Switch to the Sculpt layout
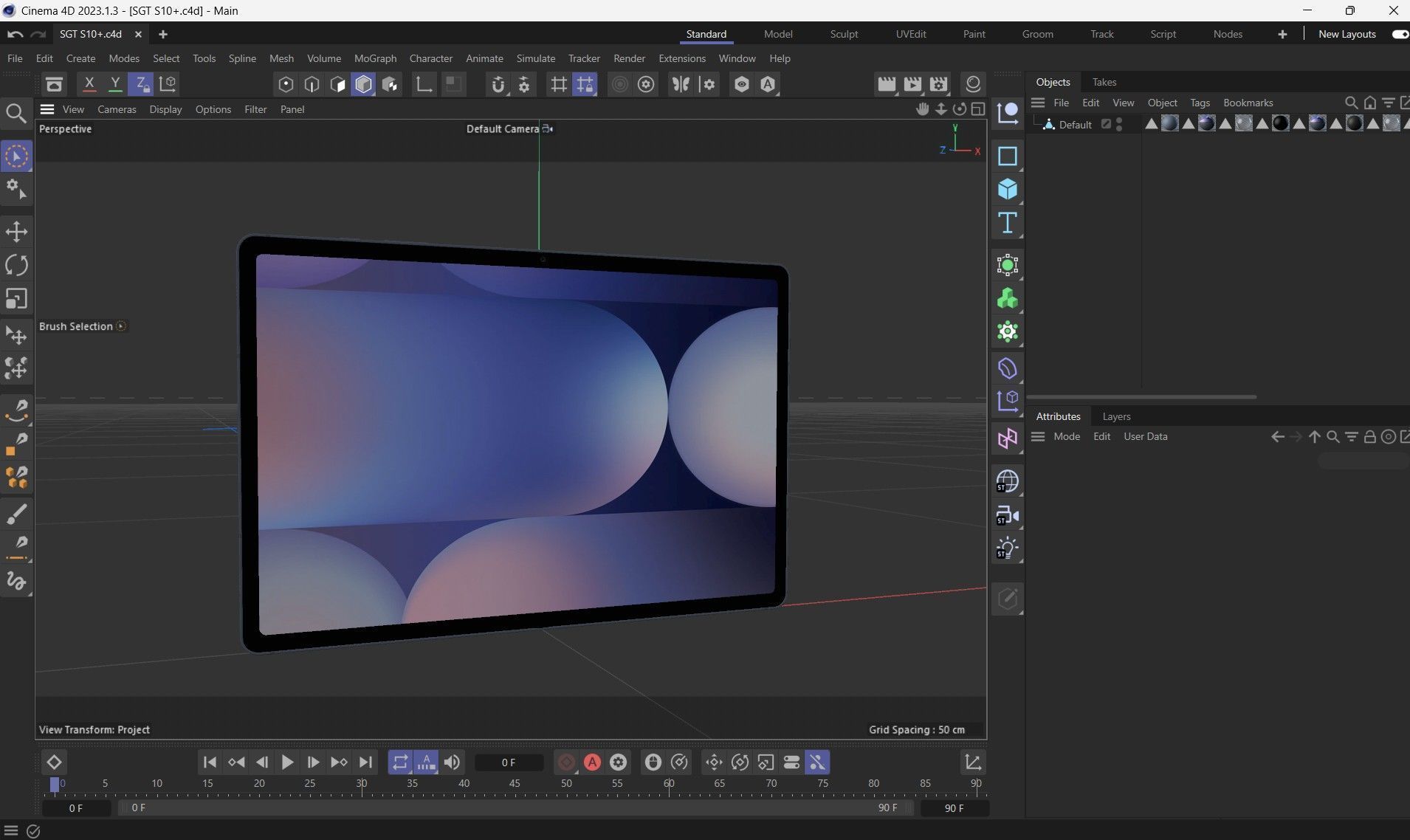The width and height of the screenshot is (1410, 840). click(843, 34)
